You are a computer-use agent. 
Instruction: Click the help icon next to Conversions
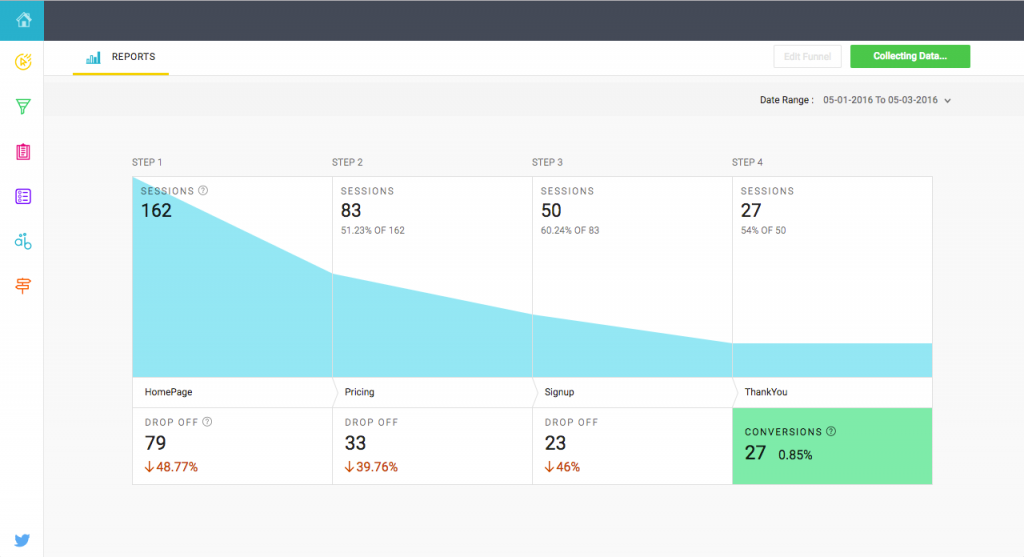(831, 432)
